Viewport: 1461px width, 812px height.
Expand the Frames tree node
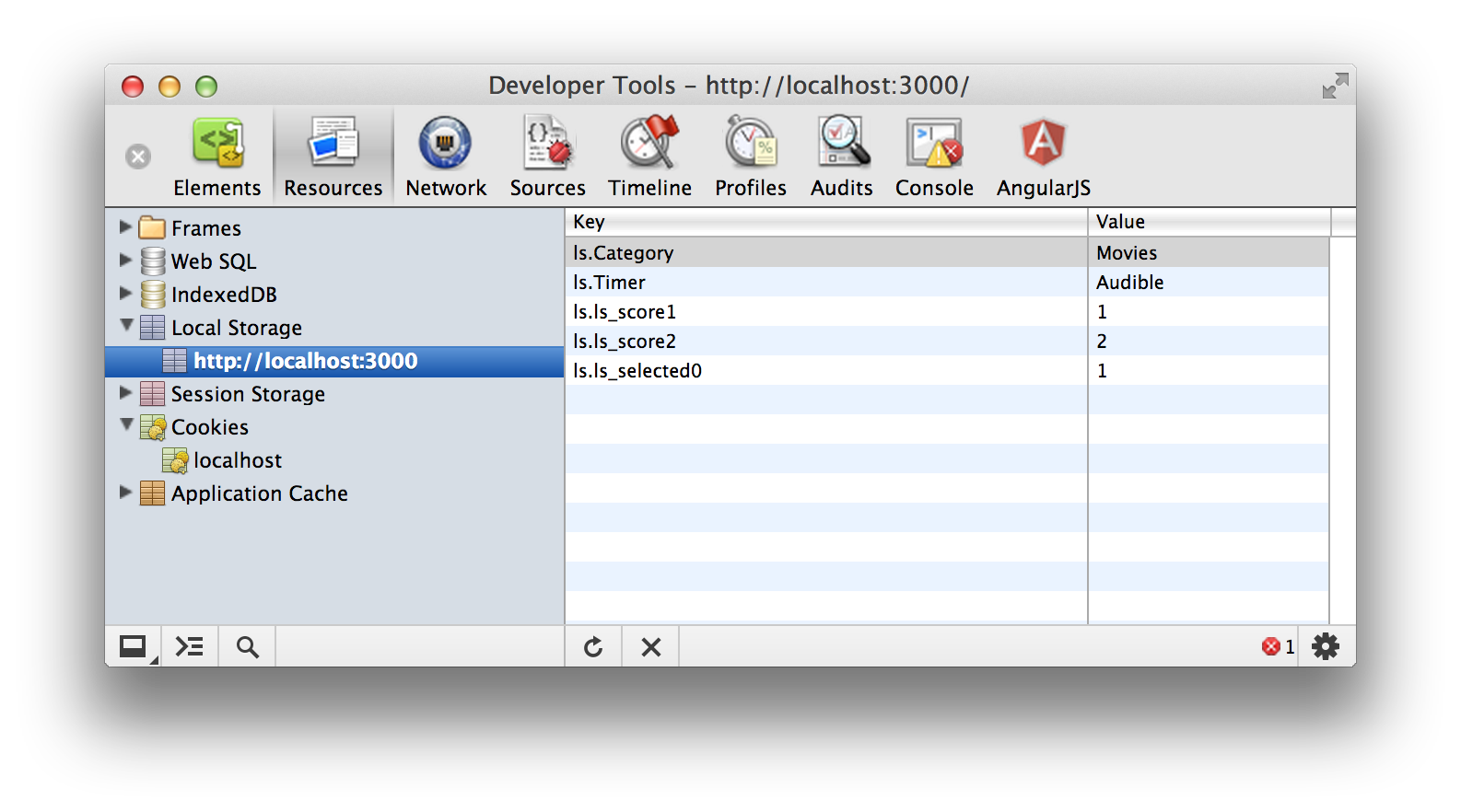(126, 227)
